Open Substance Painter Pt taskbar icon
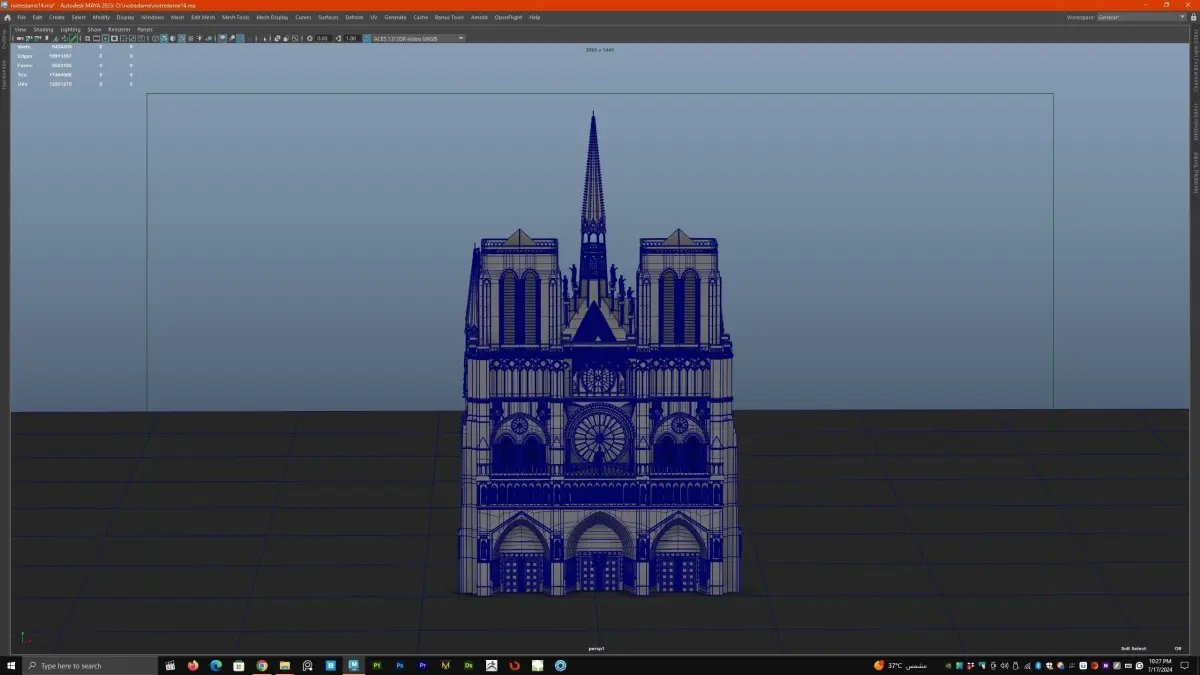This screenshot has height=675, width=1200. (377, 665)
